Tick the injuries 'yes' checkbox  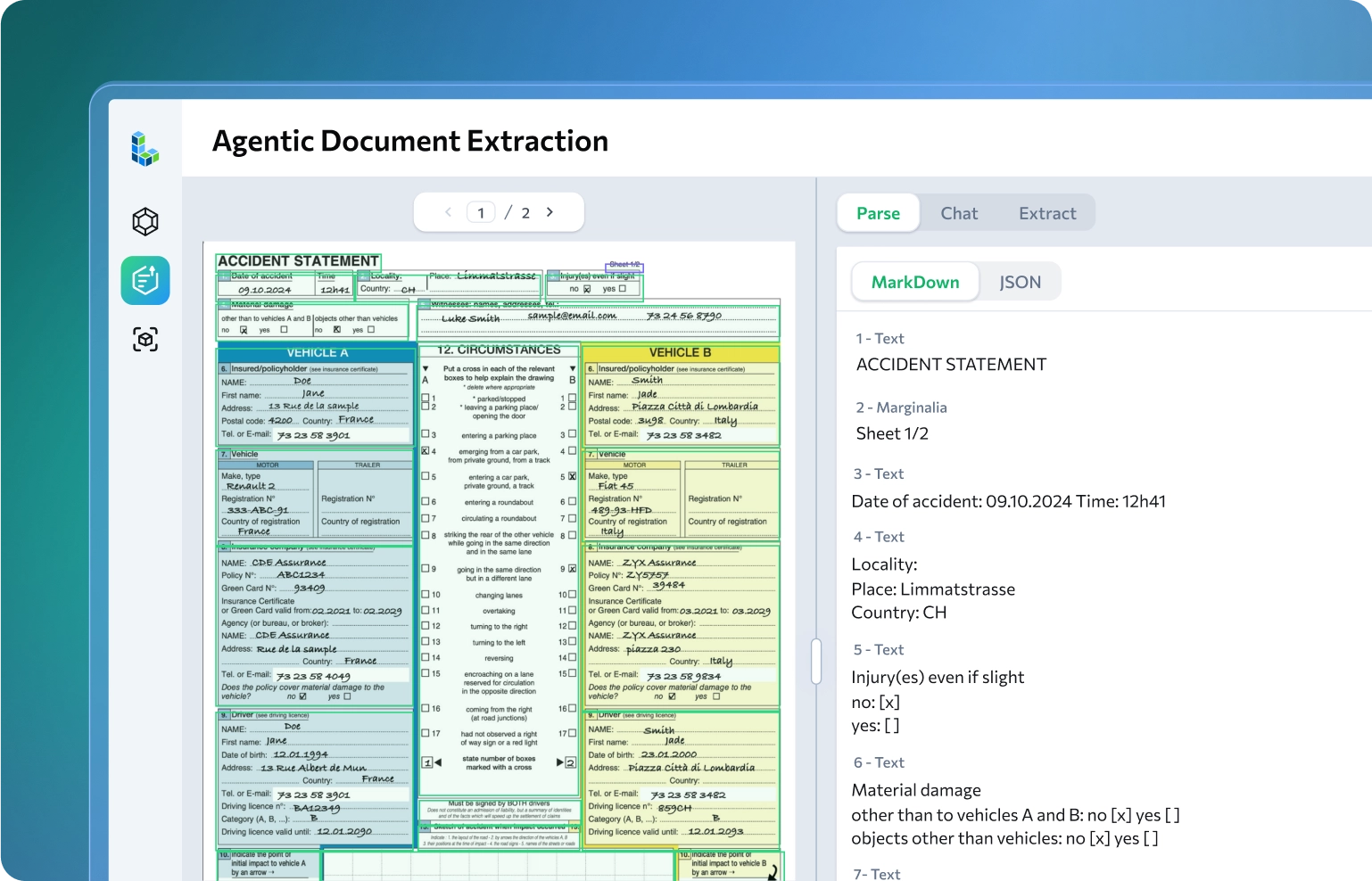[x=623, y=289]
